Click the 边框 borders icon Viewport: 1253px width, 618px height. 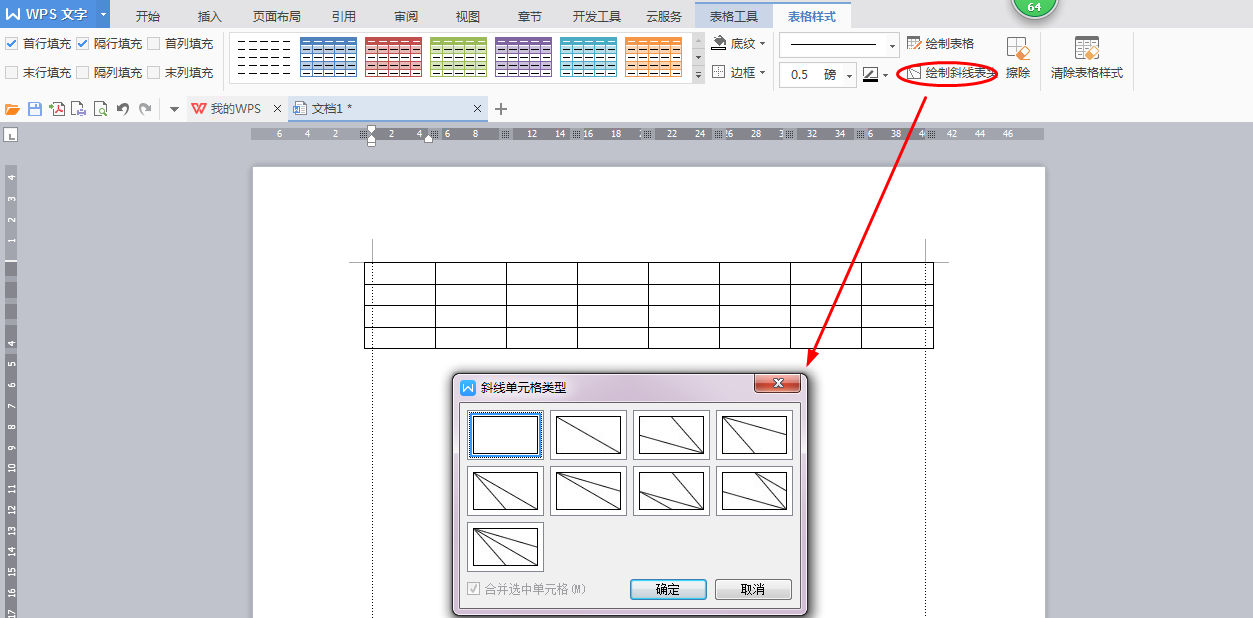coord(719,73)
